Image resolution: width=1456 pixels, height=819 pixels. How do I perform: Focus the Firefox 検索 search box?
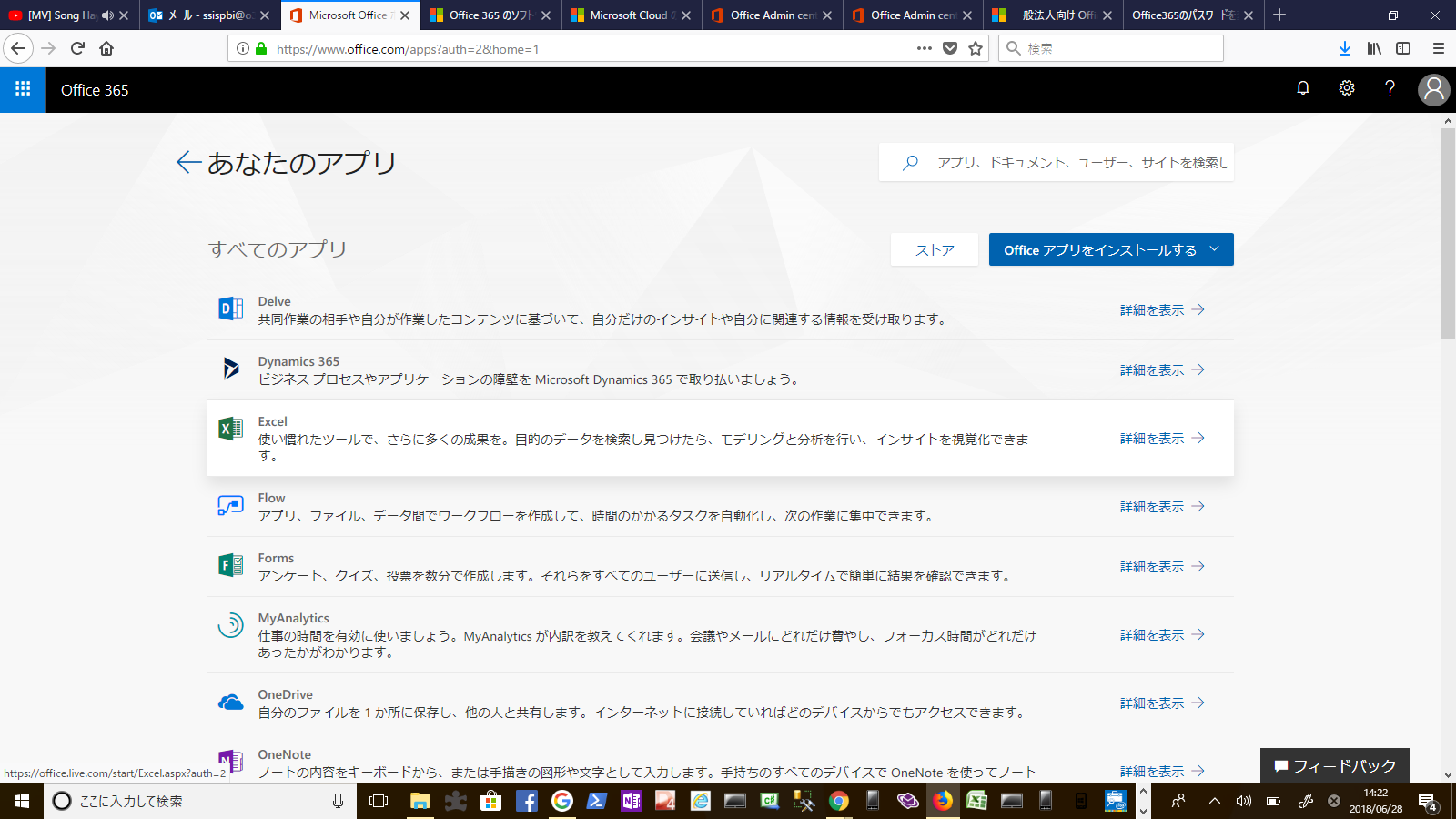(1112, 48)
